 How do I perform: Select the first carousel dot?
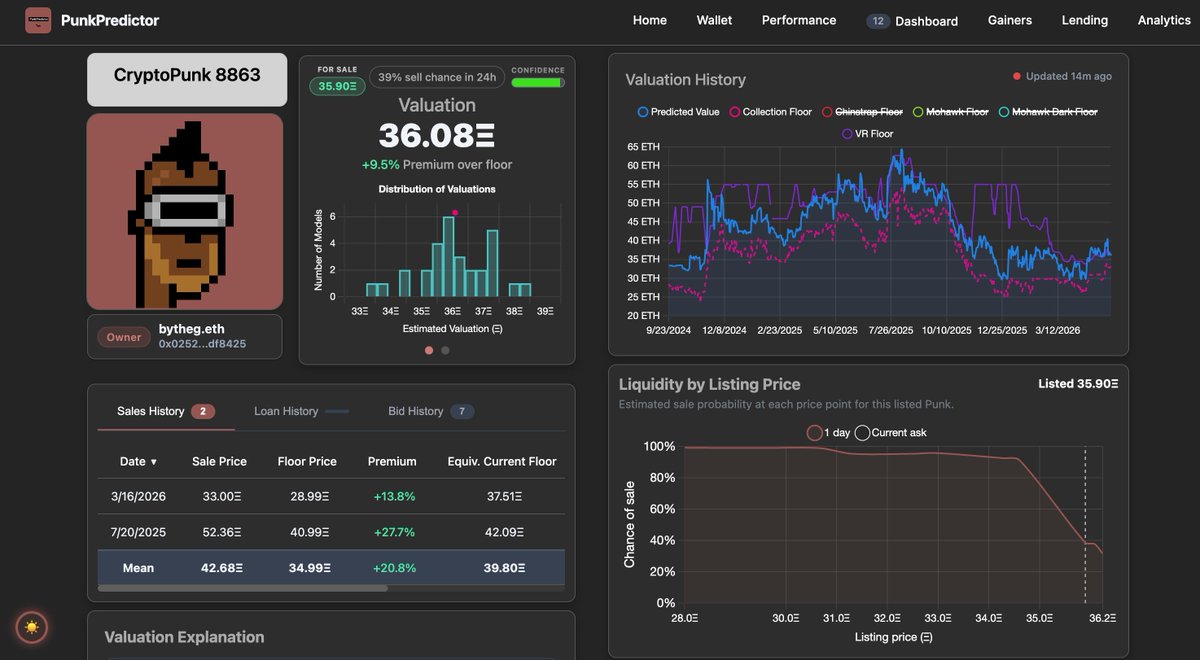pyautogui.click(x=429, y=350)
